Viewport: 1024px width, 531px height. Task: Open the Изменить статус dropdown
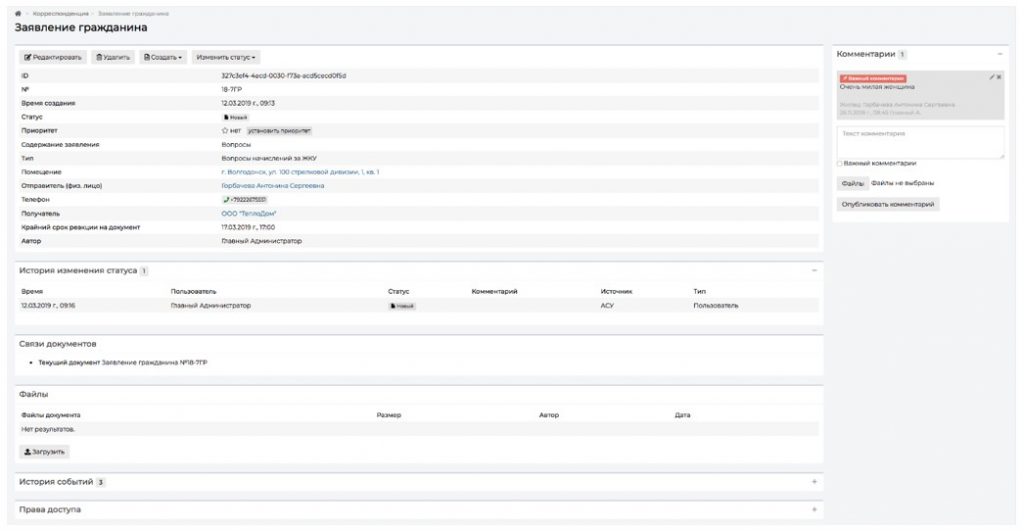point(225,57)
